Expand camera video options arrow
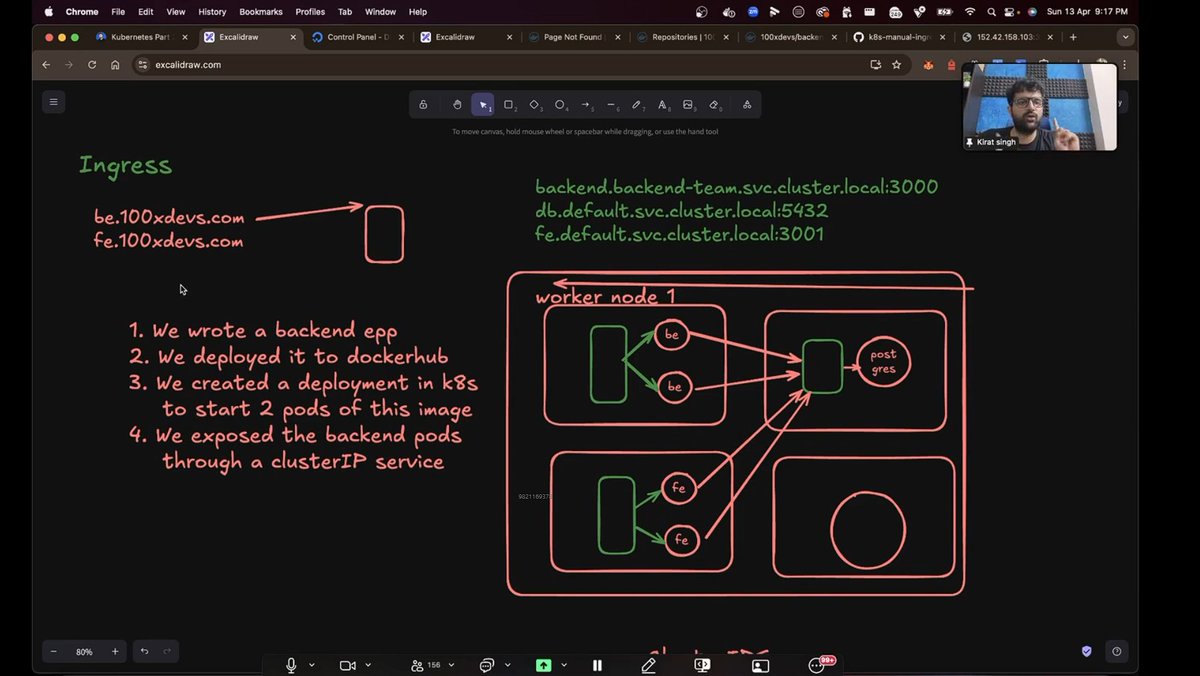 368,665
